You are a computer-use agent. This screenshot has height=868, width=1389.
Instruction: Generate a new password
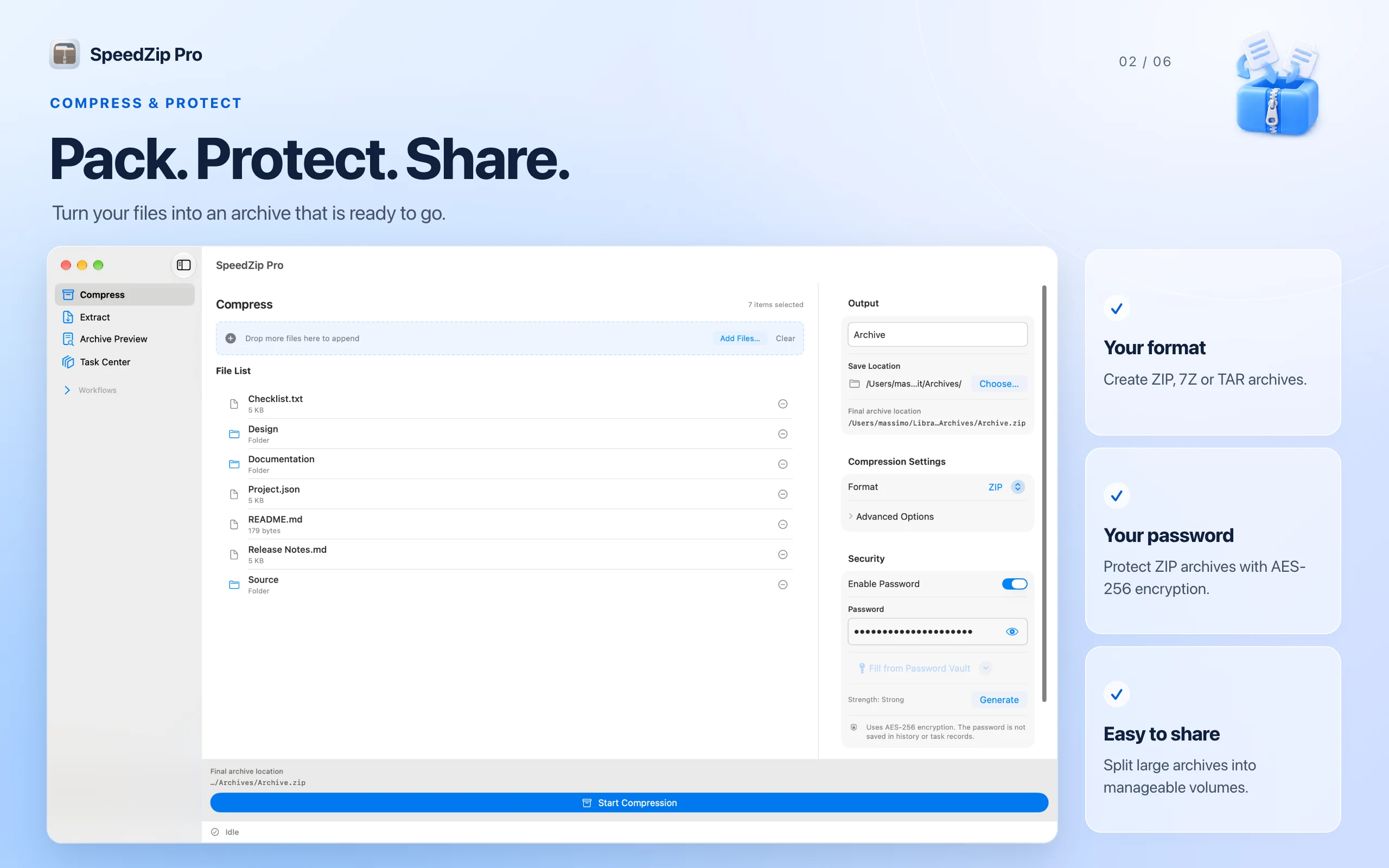(x=999, y=700)
